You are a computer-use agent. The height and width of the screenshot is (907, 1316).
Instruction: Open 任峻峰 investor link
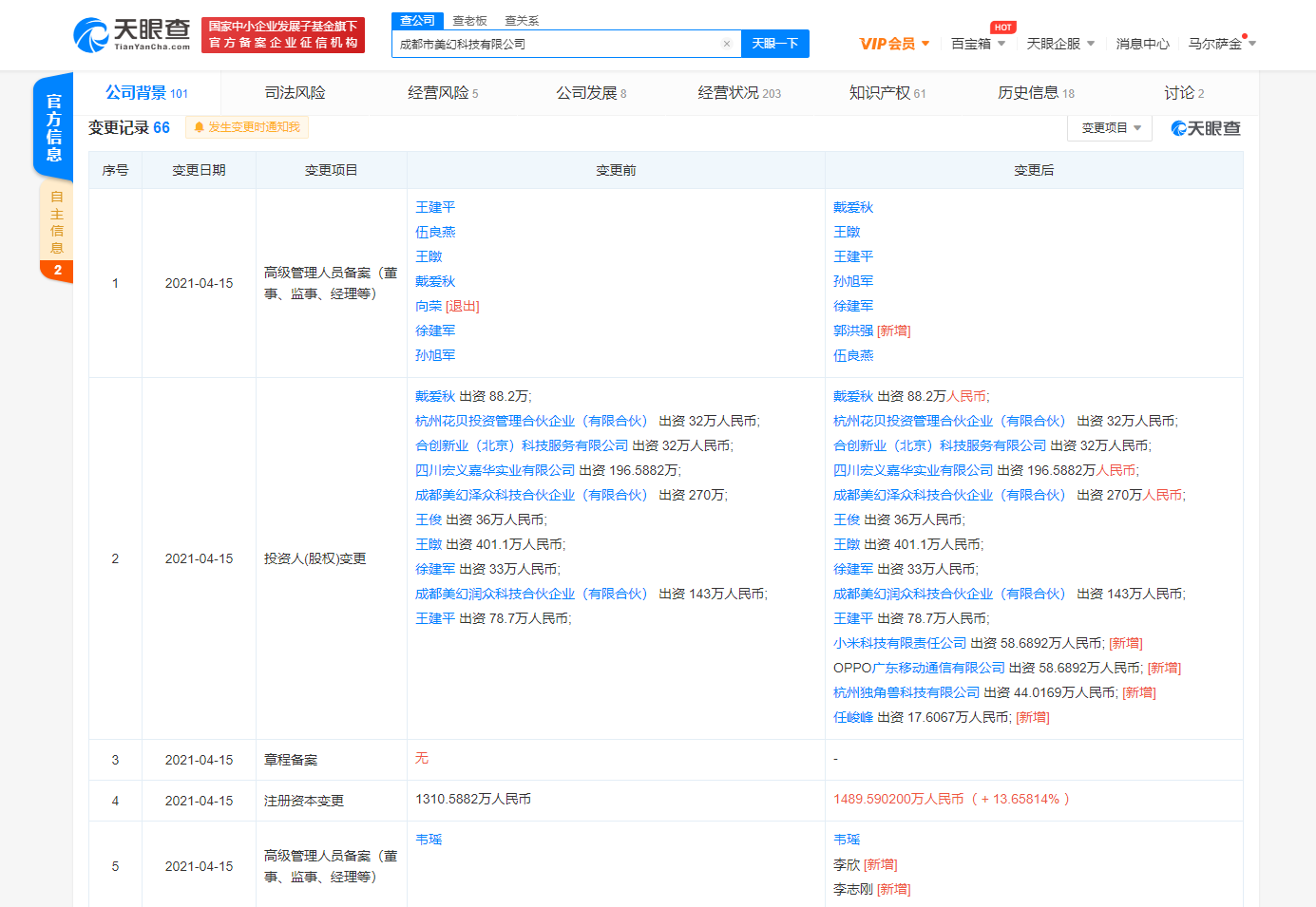(853, 717)
